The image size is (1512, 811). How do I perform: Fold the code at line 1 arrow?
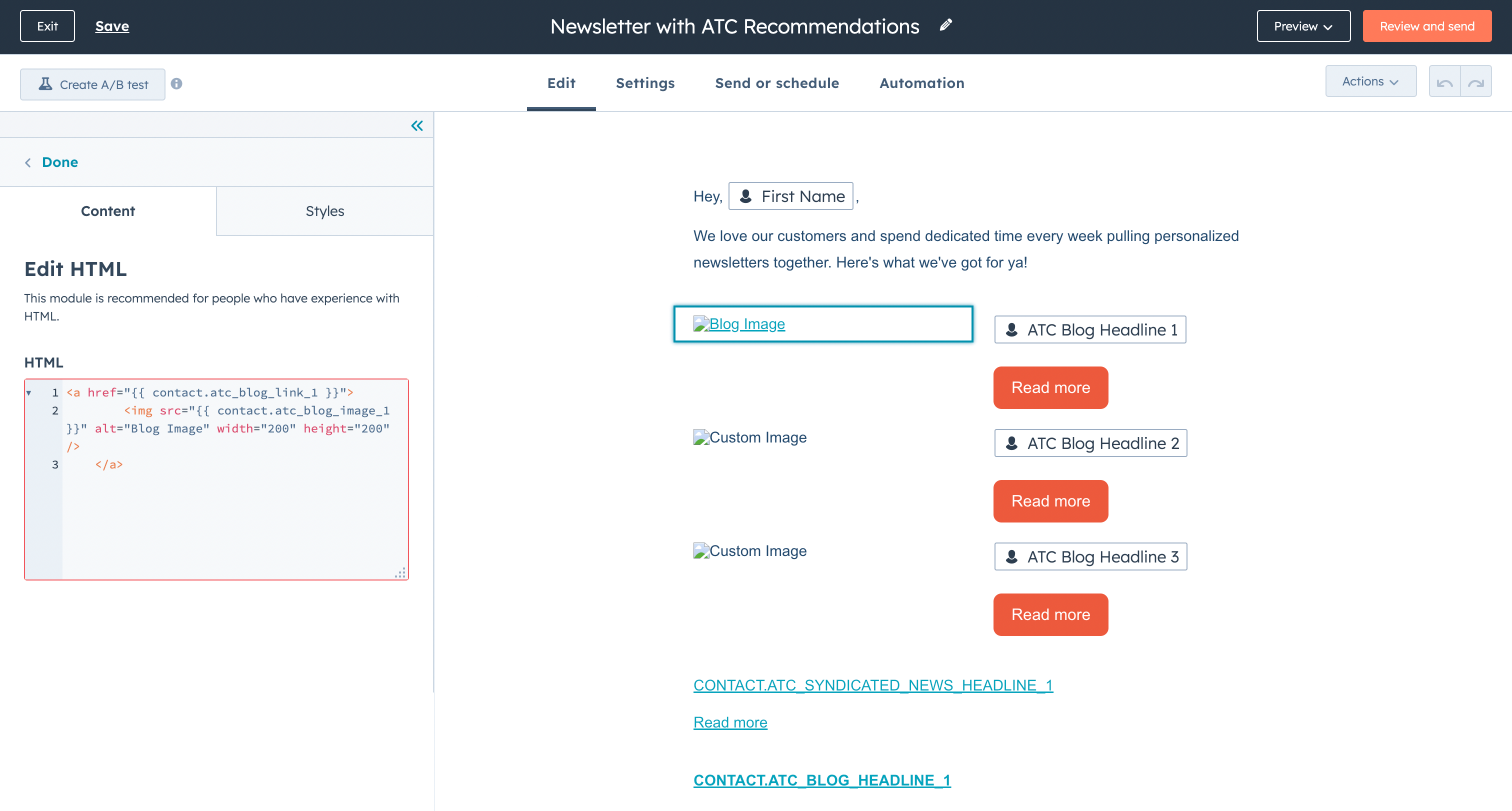pos(29,392)
